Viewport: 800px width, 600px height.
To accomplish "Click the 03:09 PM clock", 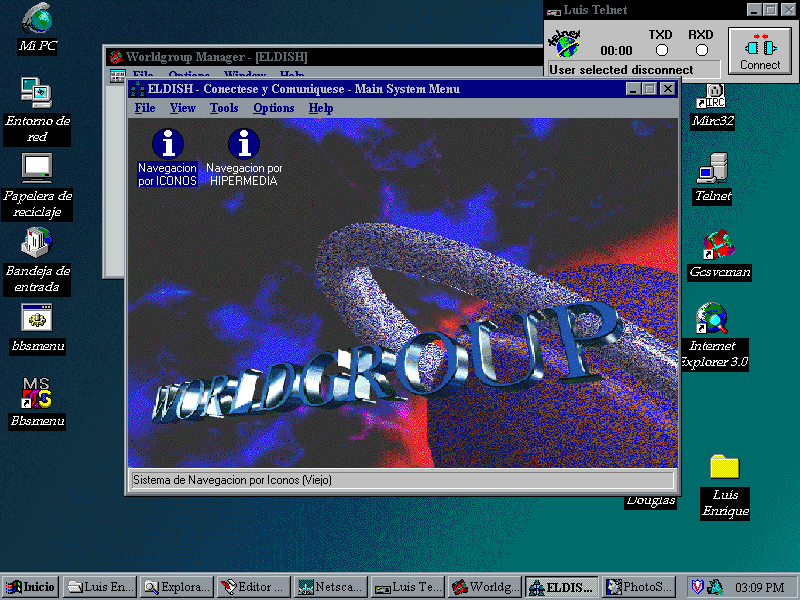I will pos(760,587).
